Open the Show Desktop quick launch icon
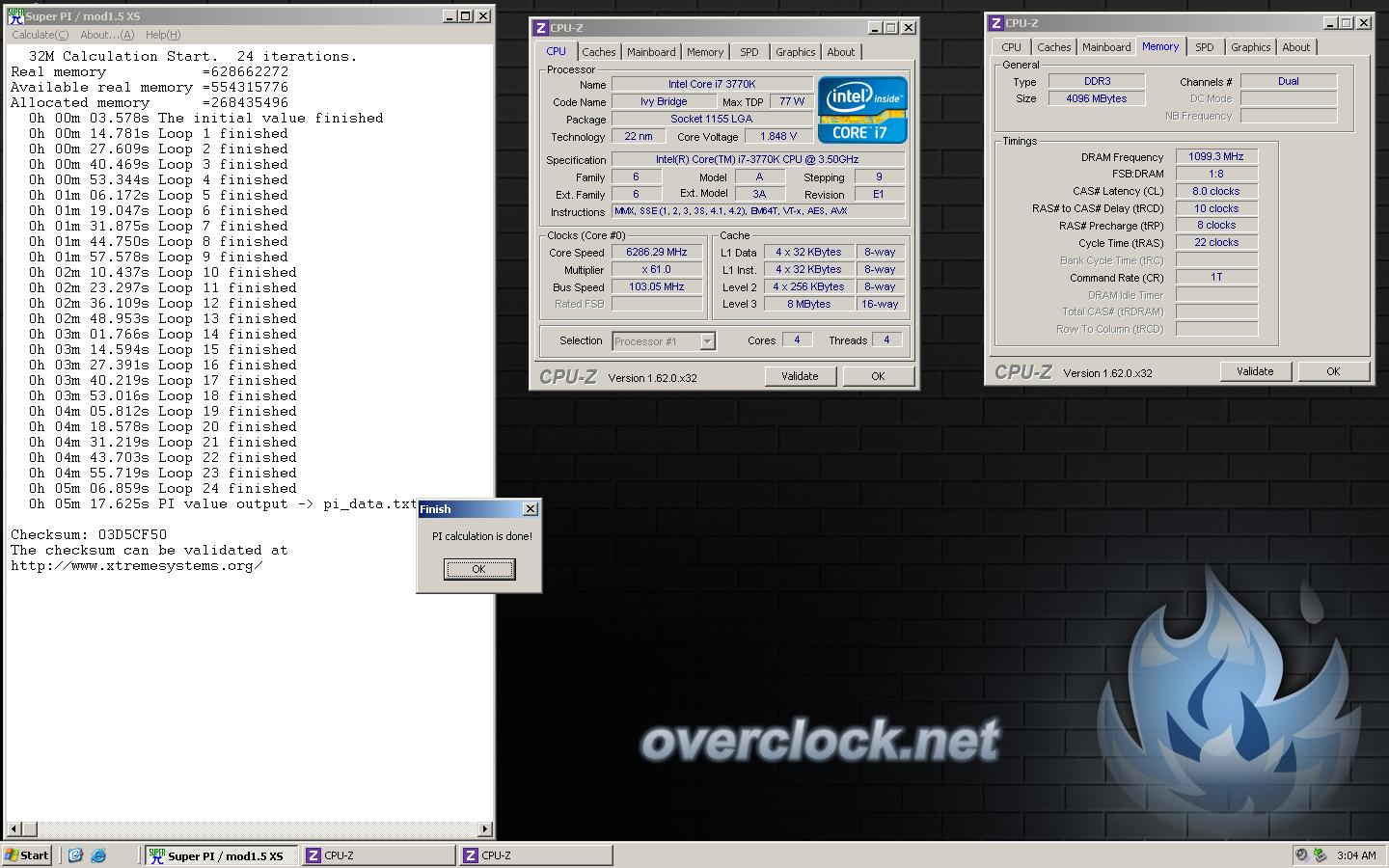 (75, 855)
